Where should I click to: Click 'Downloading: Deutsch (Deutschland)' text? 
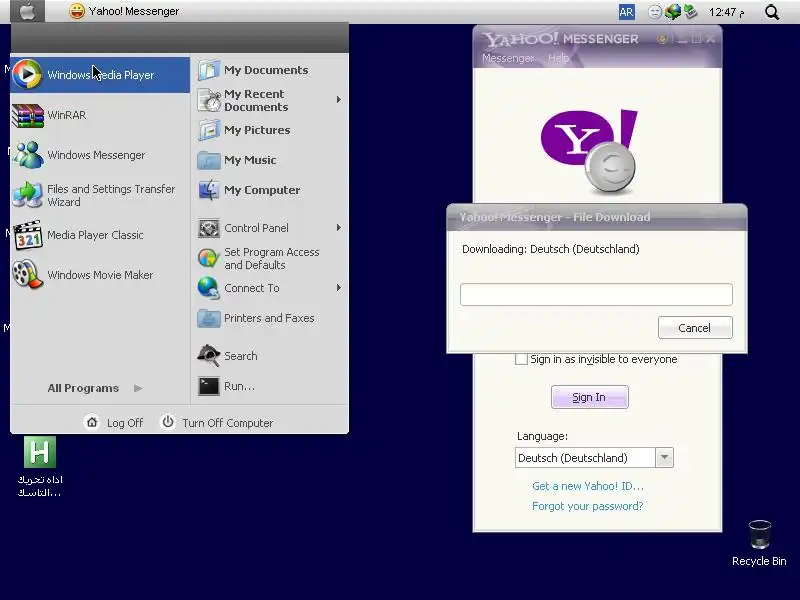tap(551, 249)
